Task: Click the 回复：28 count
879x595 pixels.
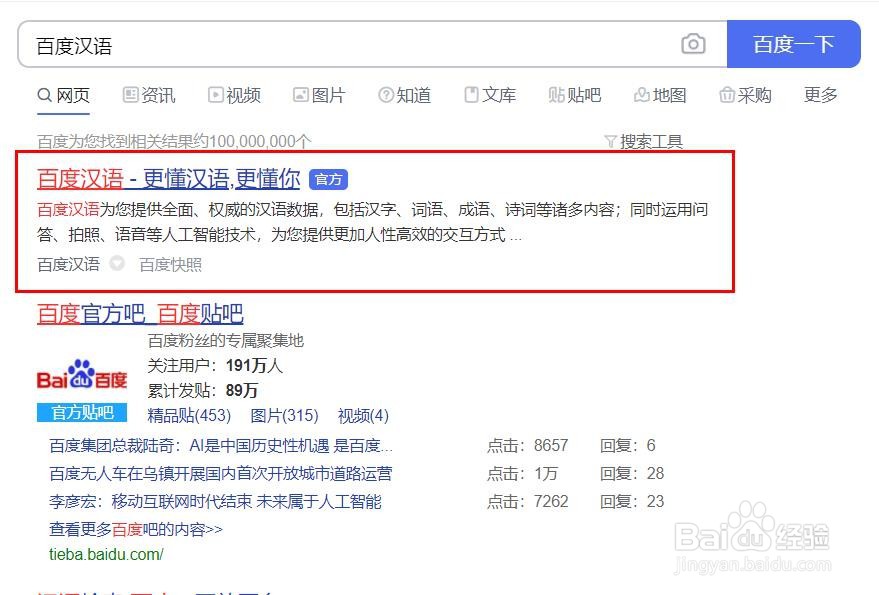Action: [632, 474]
